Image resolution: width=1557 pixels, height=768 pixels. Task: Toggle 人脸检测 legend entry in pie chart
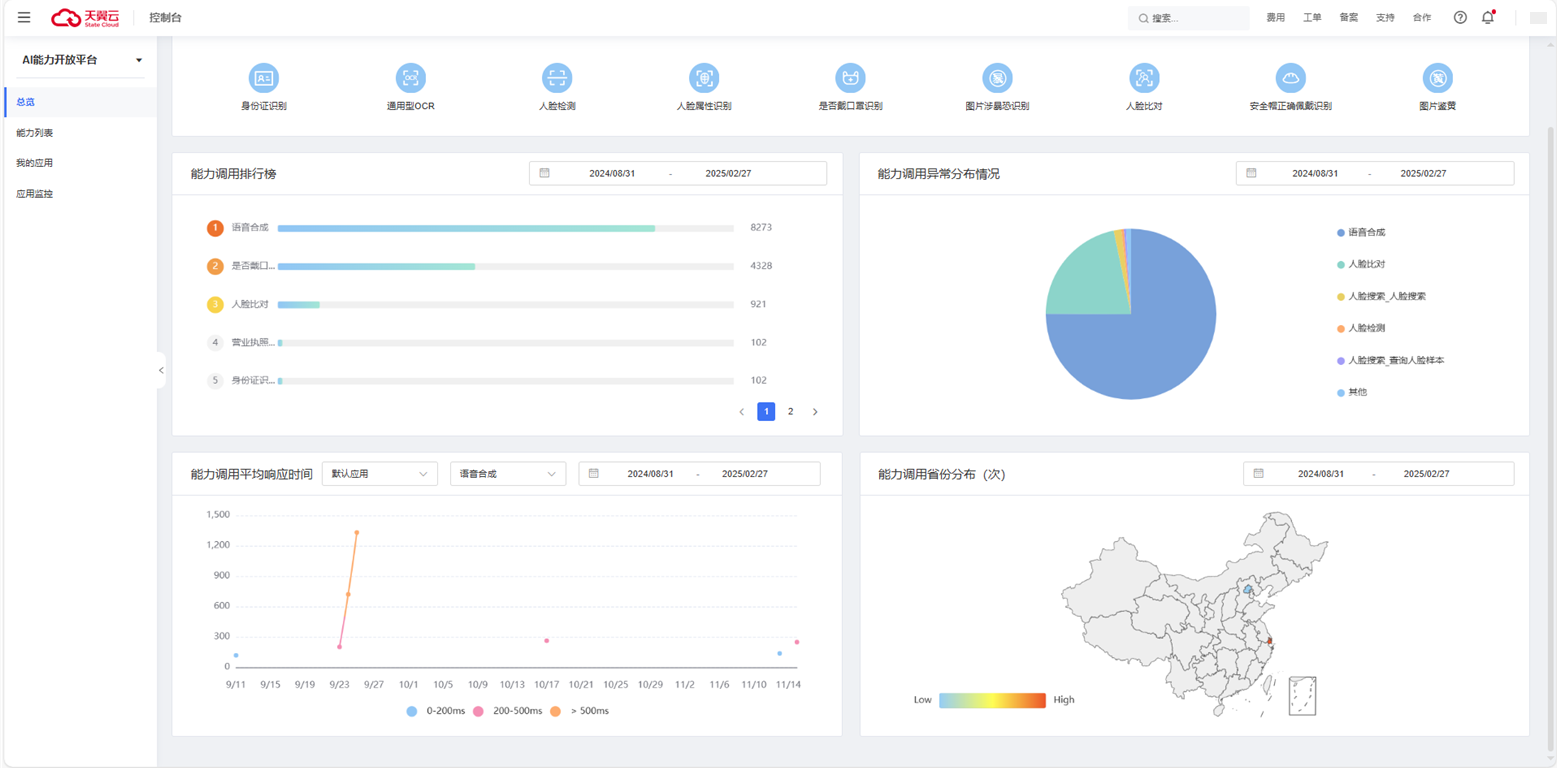[x=1361, y=328]
